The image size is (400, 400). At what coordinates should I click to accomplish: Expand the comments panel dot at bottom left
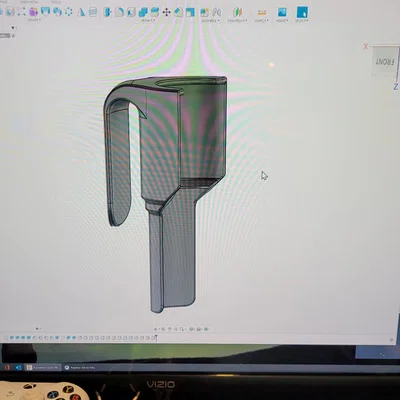37,329
